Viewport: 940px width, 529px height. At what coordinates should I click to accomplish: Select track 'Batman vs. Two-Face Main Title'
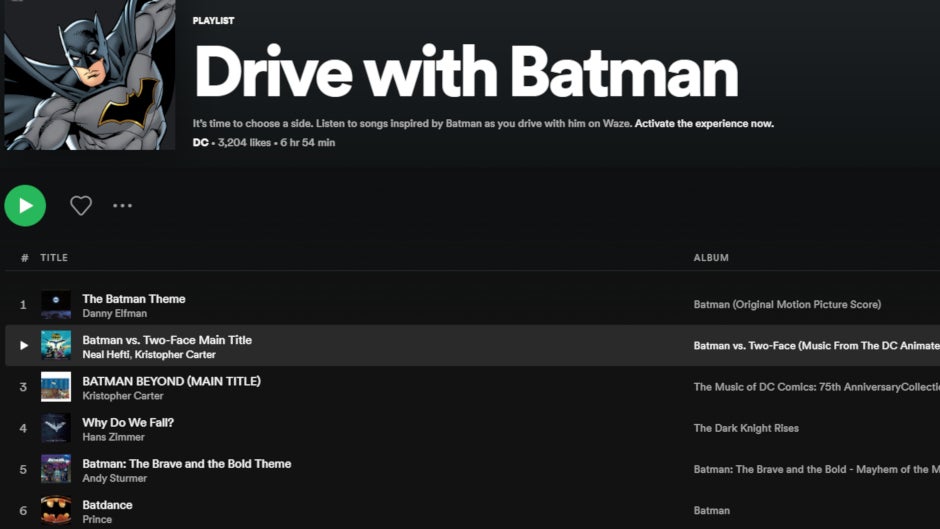point(167,340)
